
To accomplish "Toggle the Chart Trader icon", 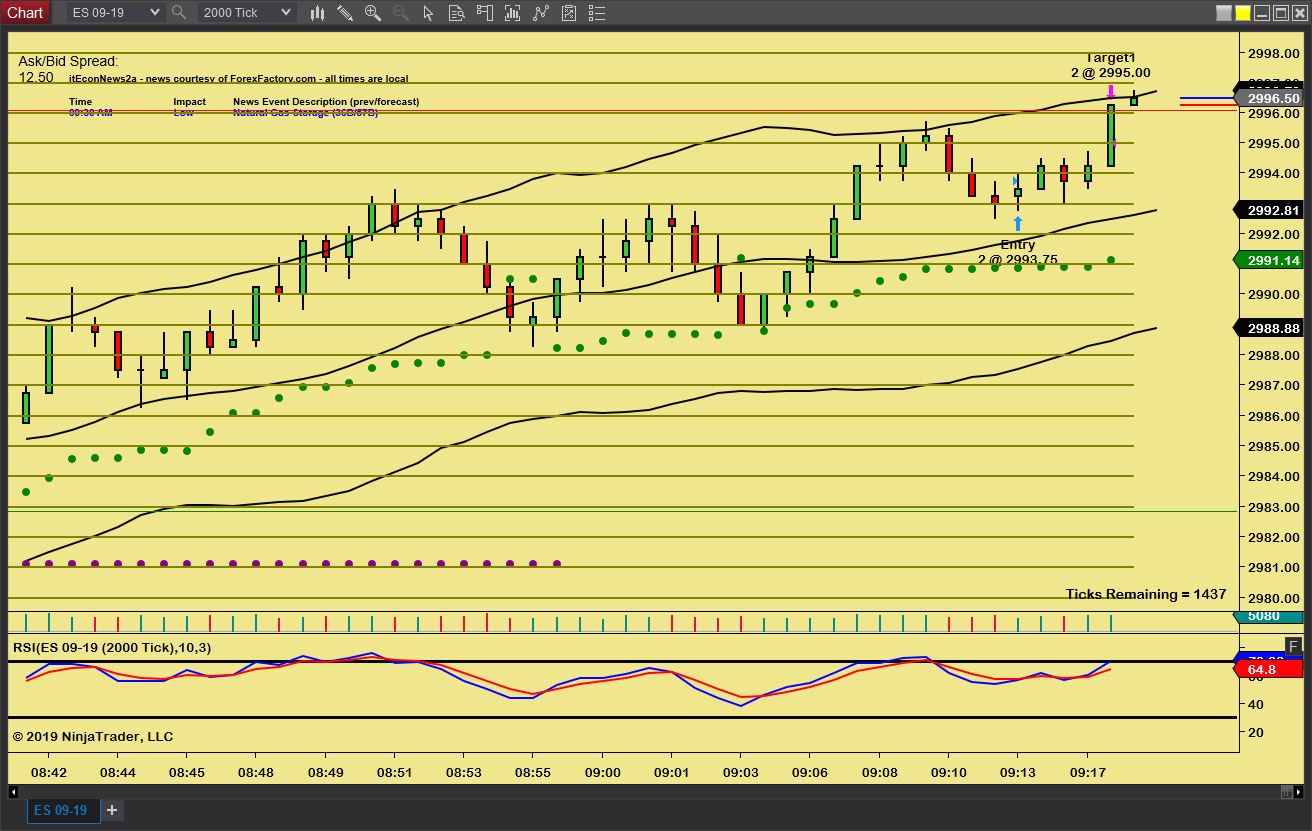I will (x=485, y=13).
